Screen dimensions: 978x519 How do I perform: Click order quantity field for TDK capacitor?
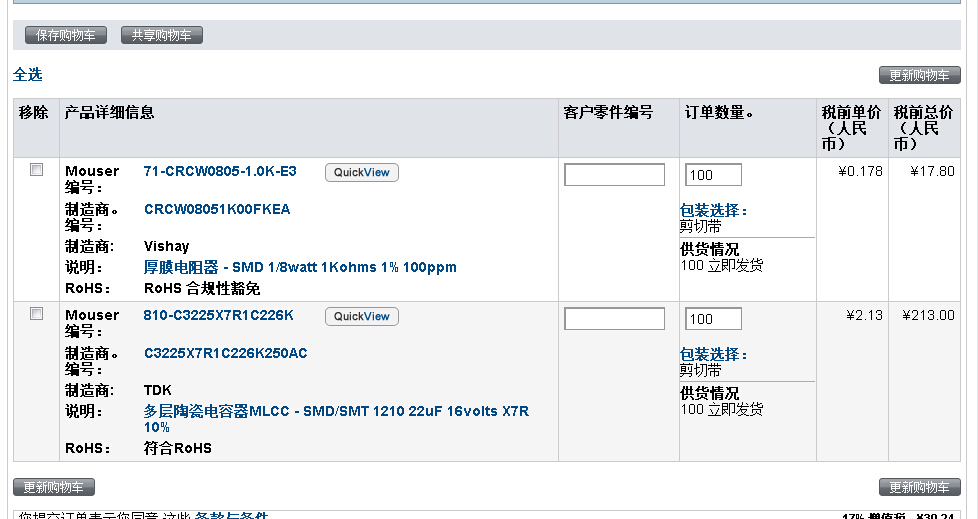[714, 319]
